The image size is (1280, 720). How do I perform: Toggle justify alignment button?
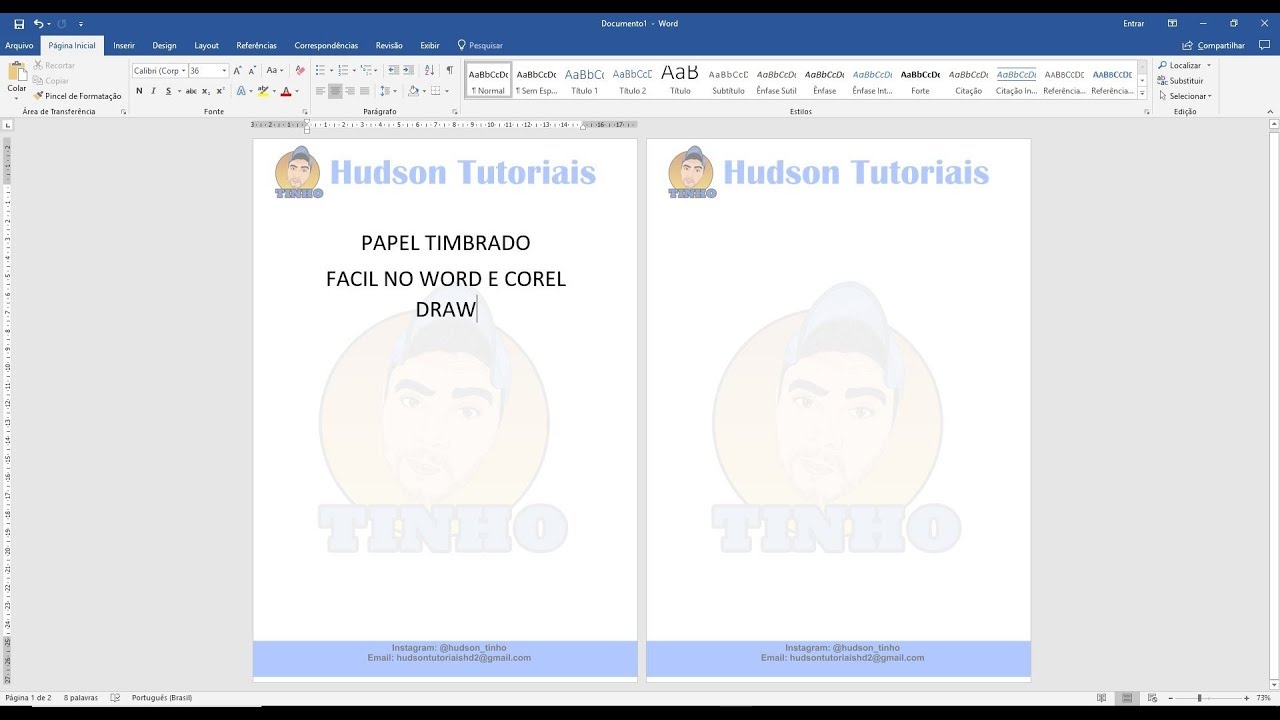tap(364, 91)
